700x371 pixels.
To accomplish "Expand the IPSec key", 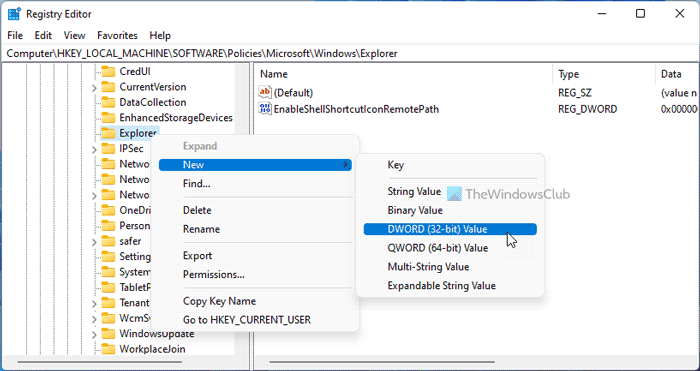I will 94,150.
